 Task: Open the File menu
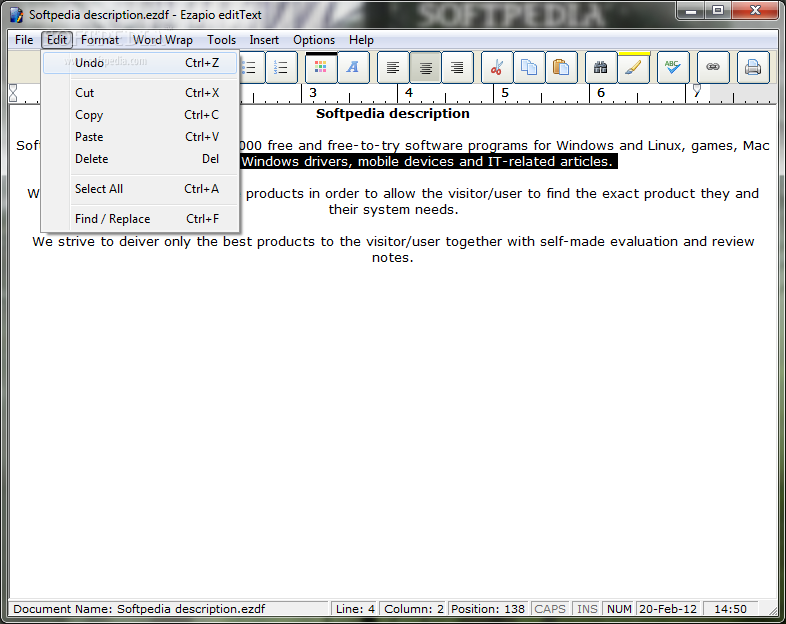(x=24, y=40)
